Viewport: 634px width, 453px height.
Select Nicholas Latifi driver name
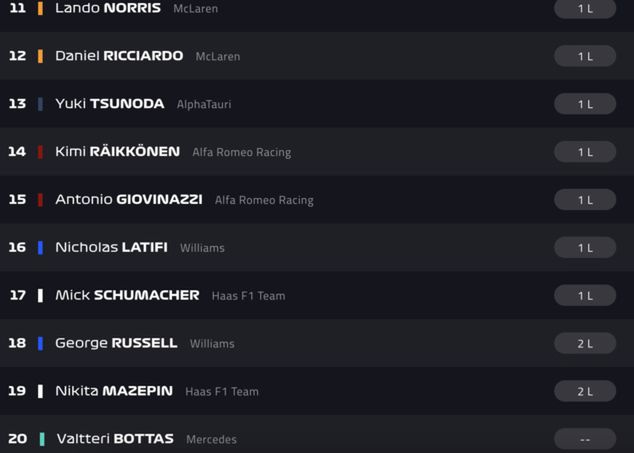coord(111,247)
